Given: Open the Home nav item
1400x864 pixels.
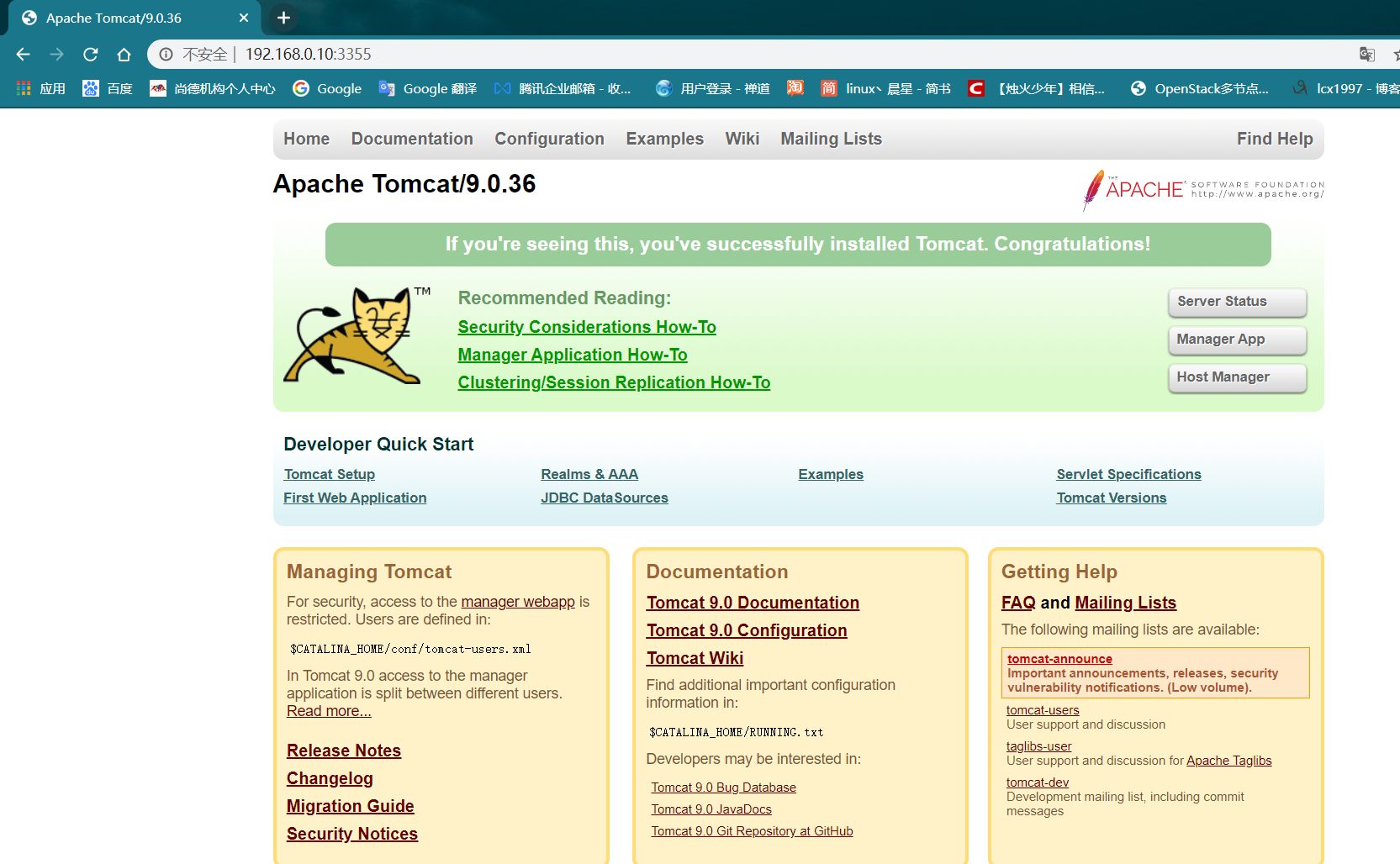Looking at the screenshot, I should pyautogui.click(x=306, y=139).
